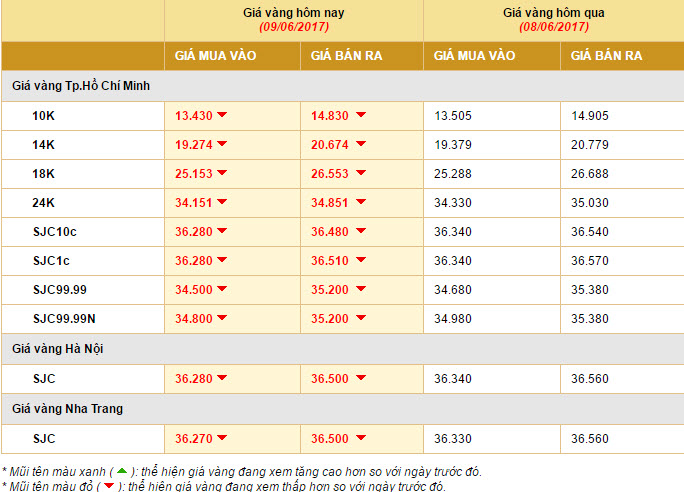Click the 'Giá vàng hôm qua' header
The image size is (684, 492).
coord(554,13)
